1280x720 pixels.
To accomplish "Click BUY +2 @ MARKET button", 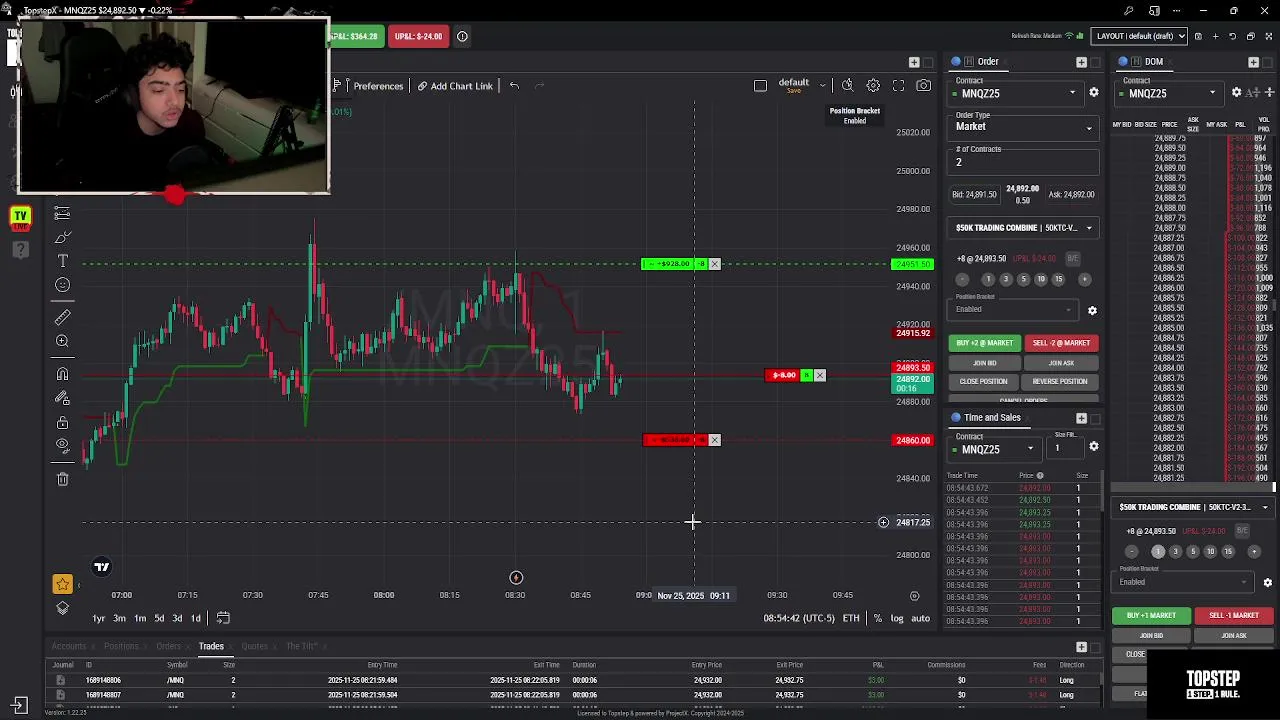I will click(x=984, y=343).
